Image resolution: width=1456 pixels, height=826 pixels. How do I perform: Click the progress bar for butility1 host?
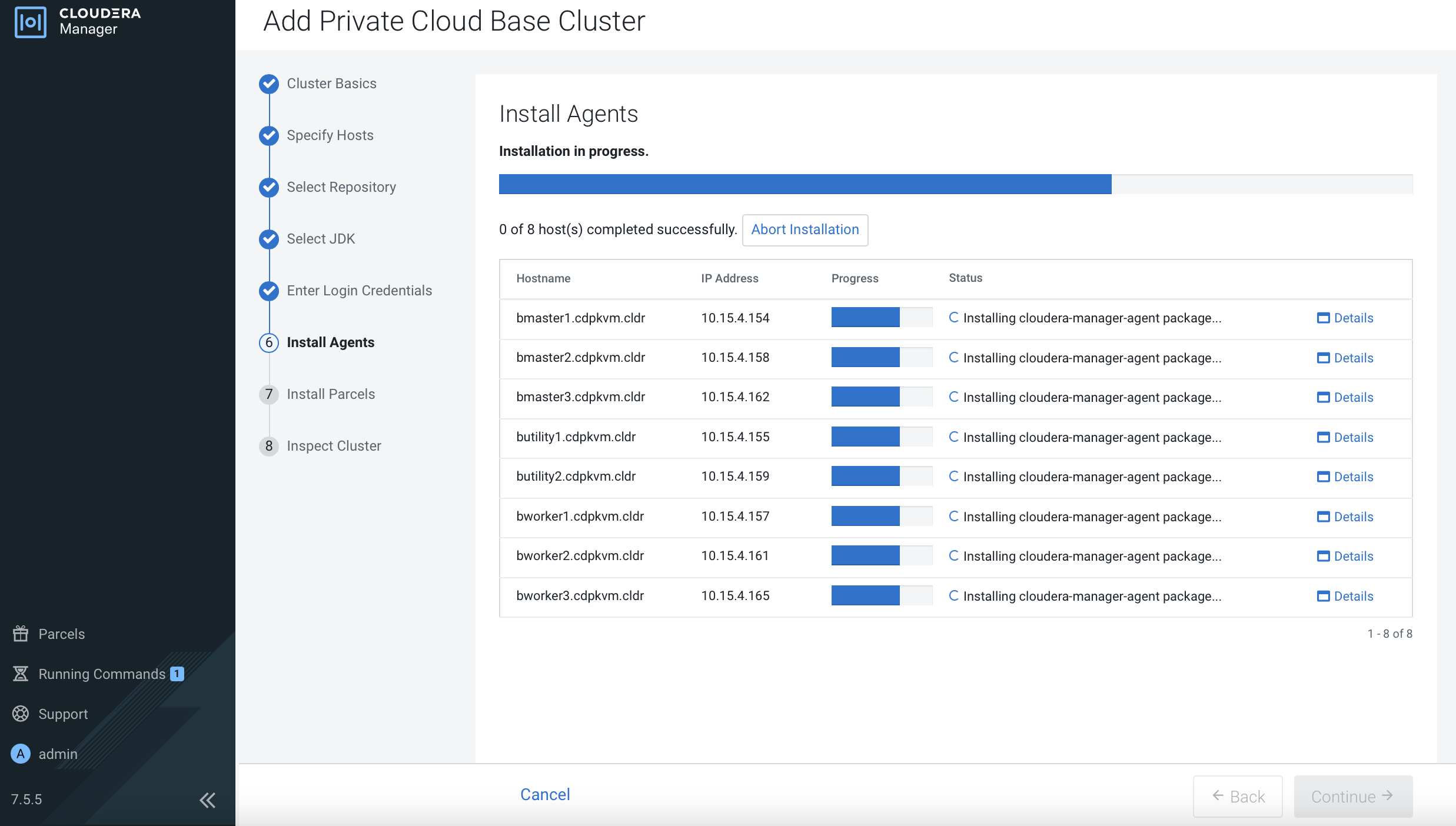point(881,437)
